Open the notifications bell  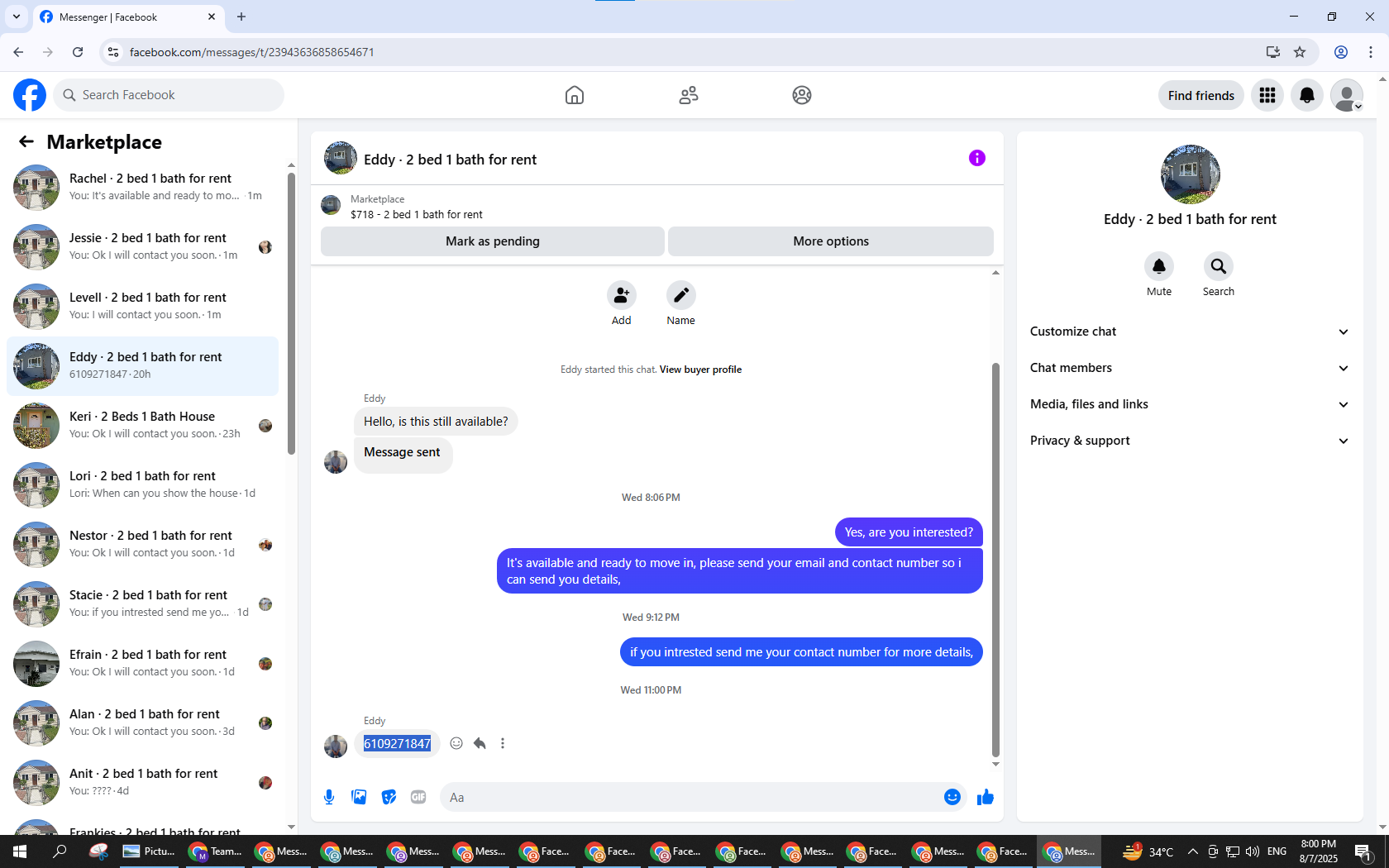pos(1307,95)
